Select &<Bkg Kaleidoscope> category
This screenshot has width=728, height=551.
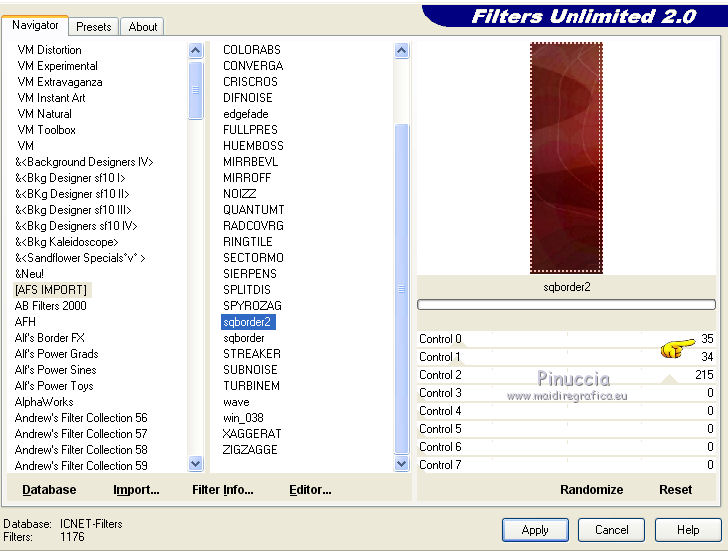(66, 242)
